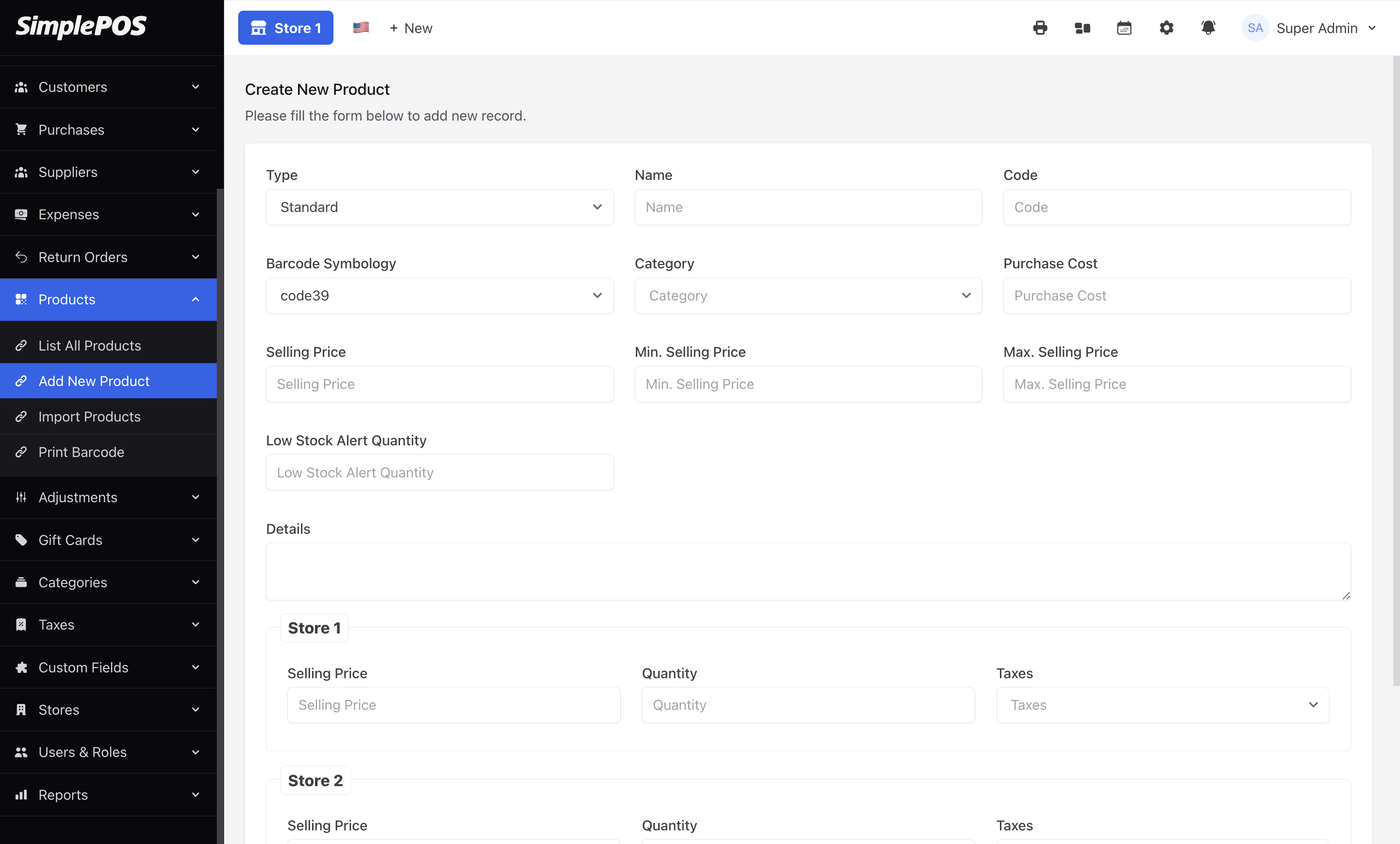Open the Category select dropdown
Viewport: 1400px width, 844px height.
807,296
